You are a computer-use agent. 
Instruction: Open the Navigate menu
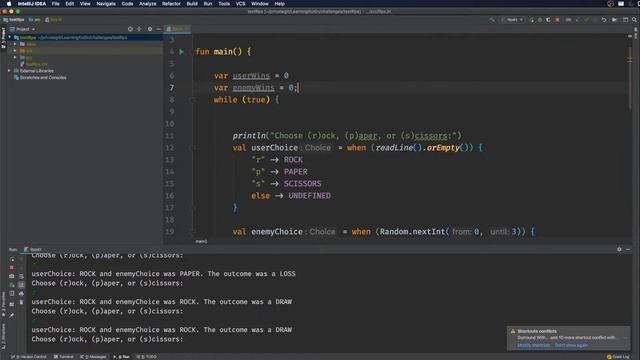tap(106, 4)
